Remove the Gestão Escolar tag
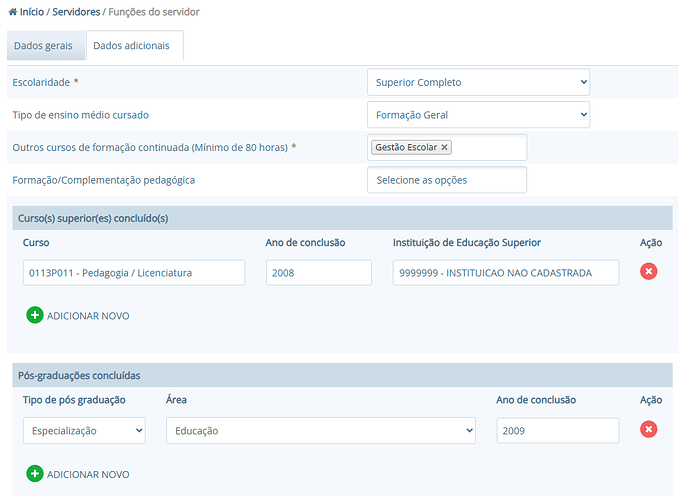 pos(444,147)
